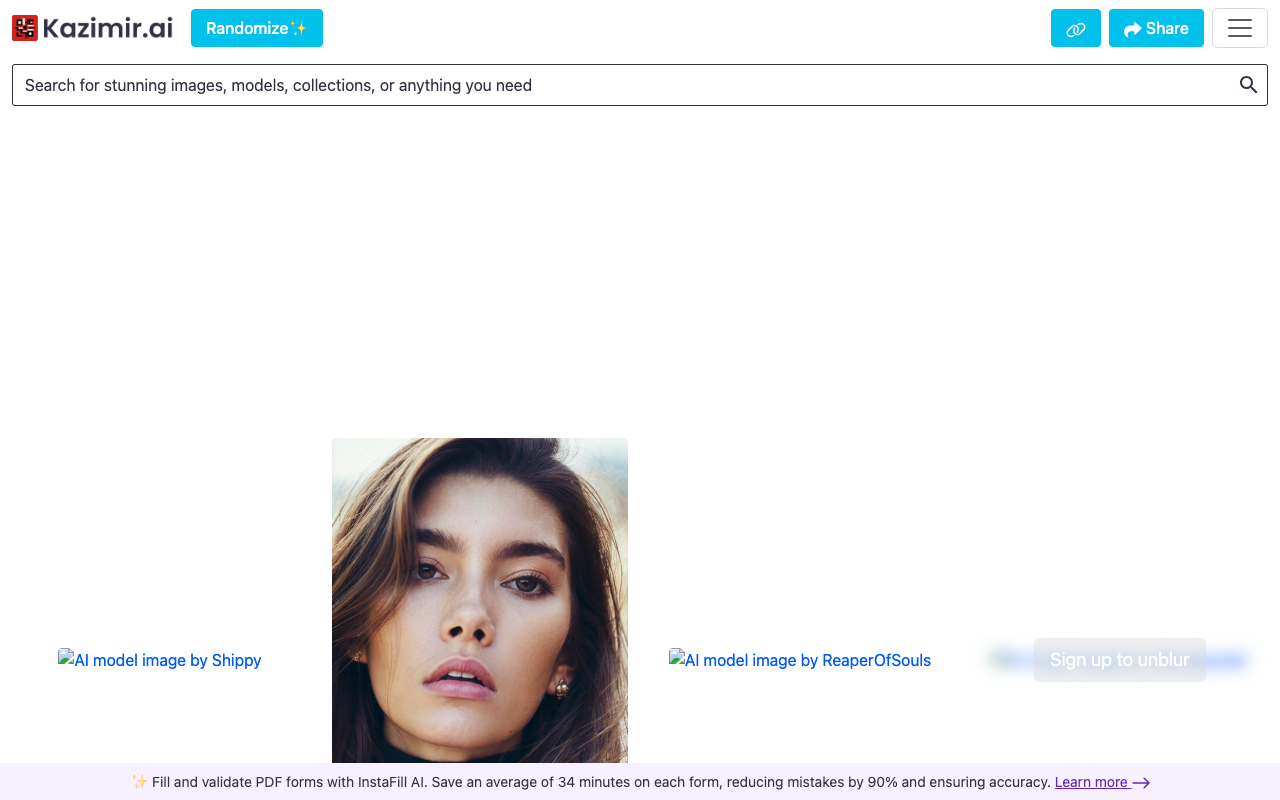Click the magnifying glass search icon
Viewport: 1280px width, 800px height.
click(1248, 85)
